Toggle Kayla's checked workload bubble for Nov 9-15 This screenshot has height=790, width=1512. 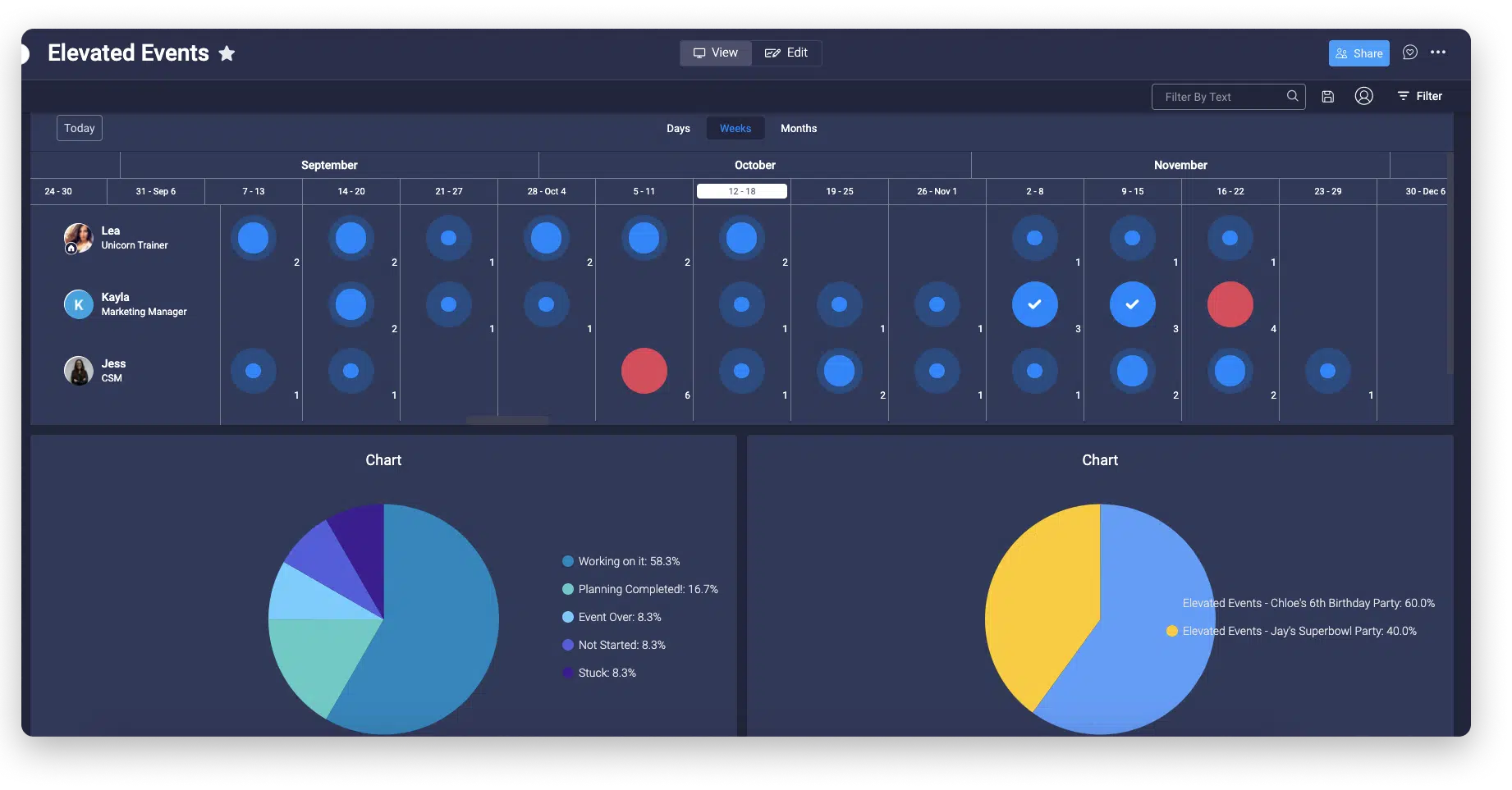coord(1132,304)
